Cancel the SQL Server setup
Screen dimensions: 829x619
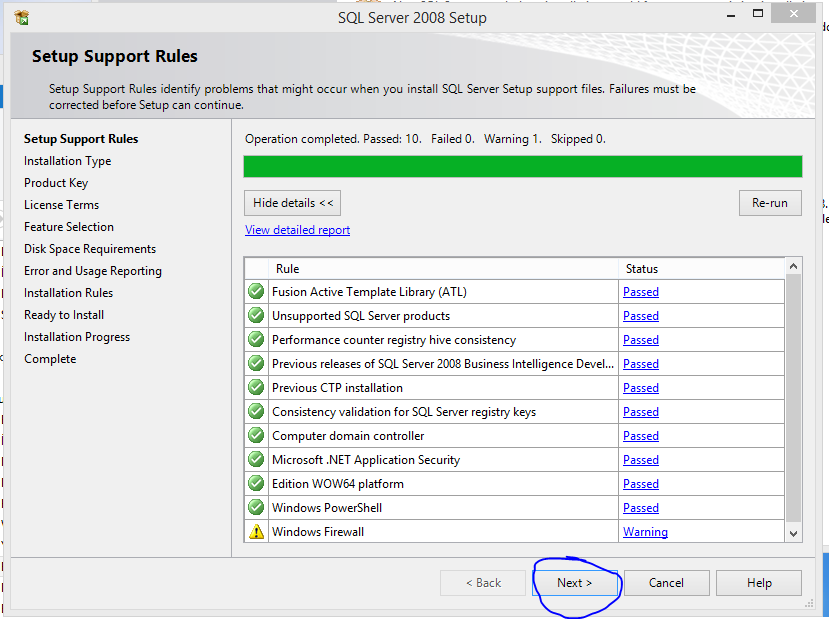(666, 583)
